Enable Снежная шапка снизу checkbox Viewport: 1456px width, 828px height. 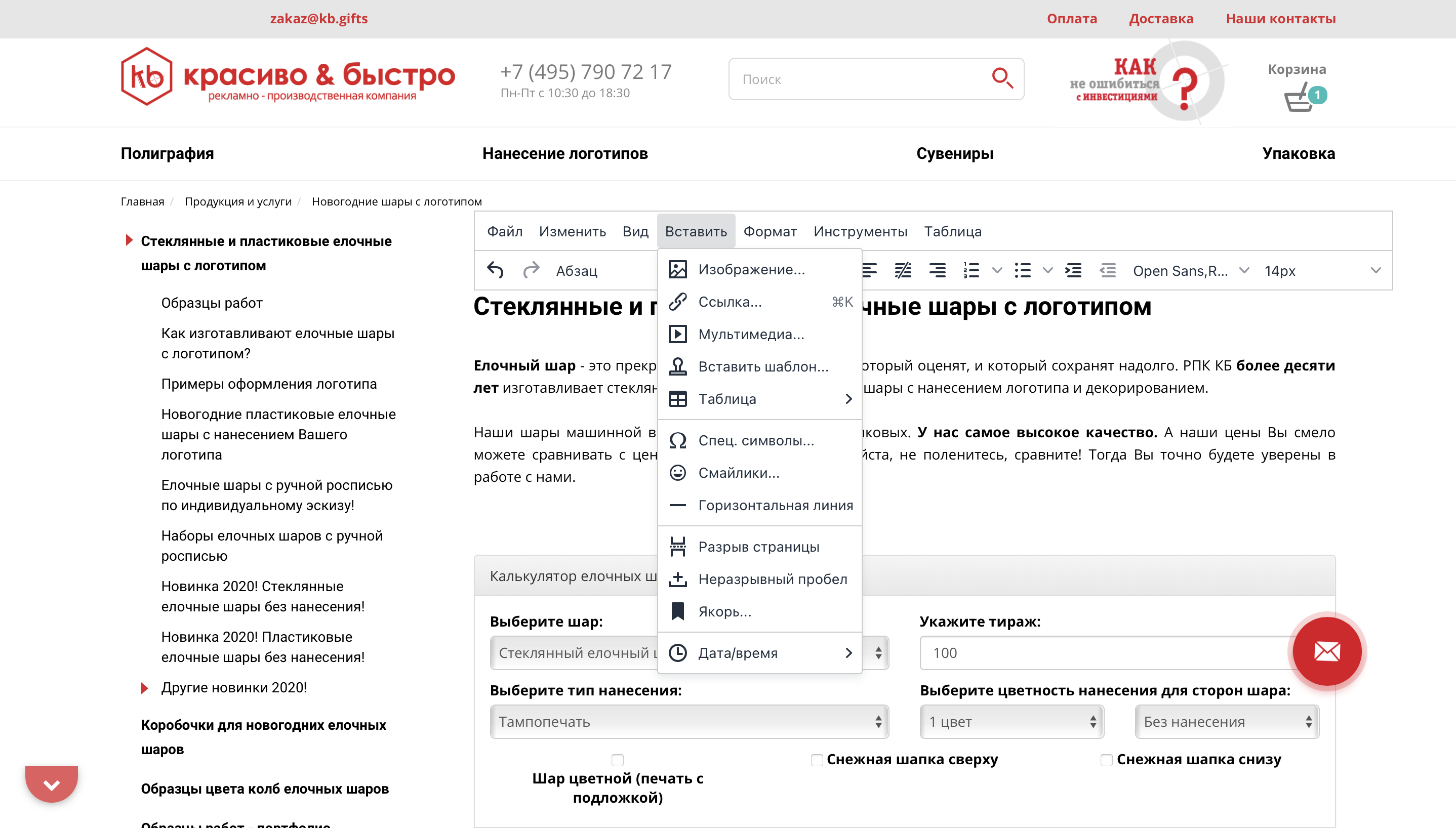point(1107,760)
